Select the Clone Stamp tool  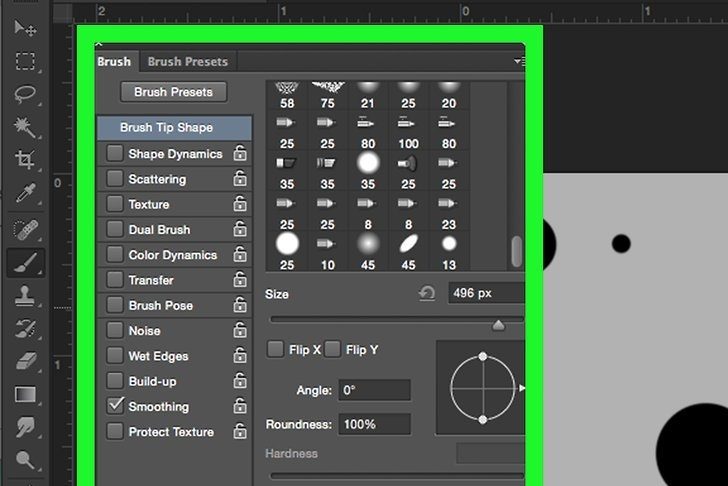(24, 295)
